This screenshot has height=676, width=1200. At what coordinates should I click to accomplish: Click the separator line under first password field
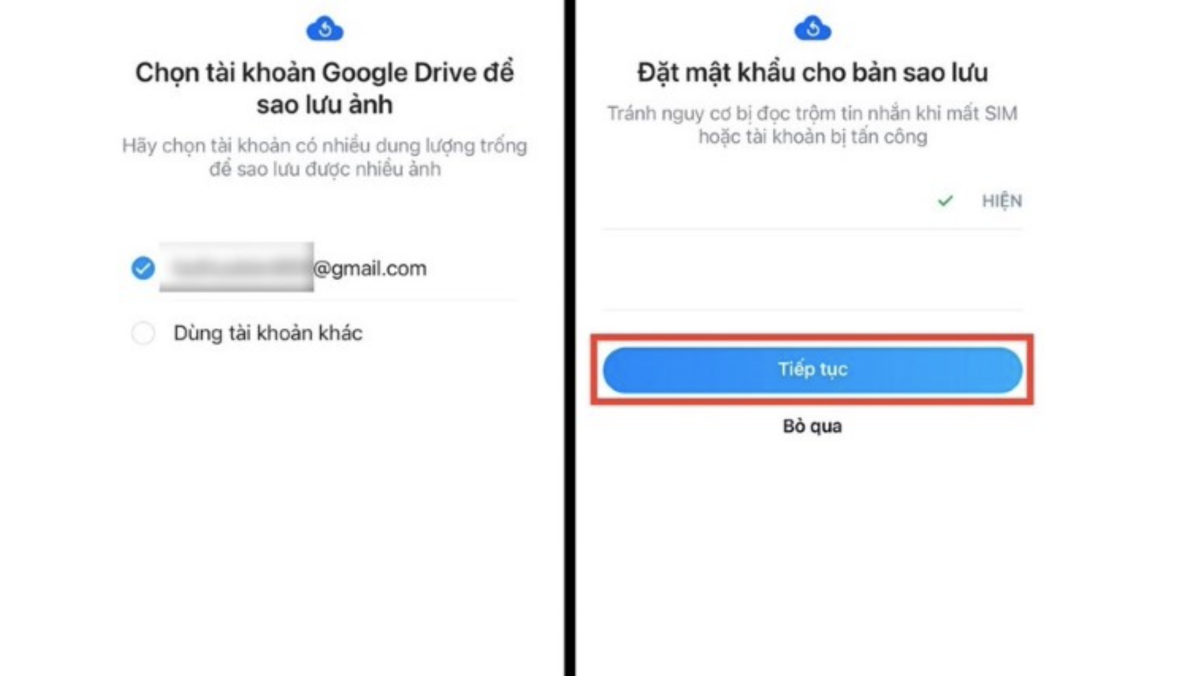click(x=812, y=229)
